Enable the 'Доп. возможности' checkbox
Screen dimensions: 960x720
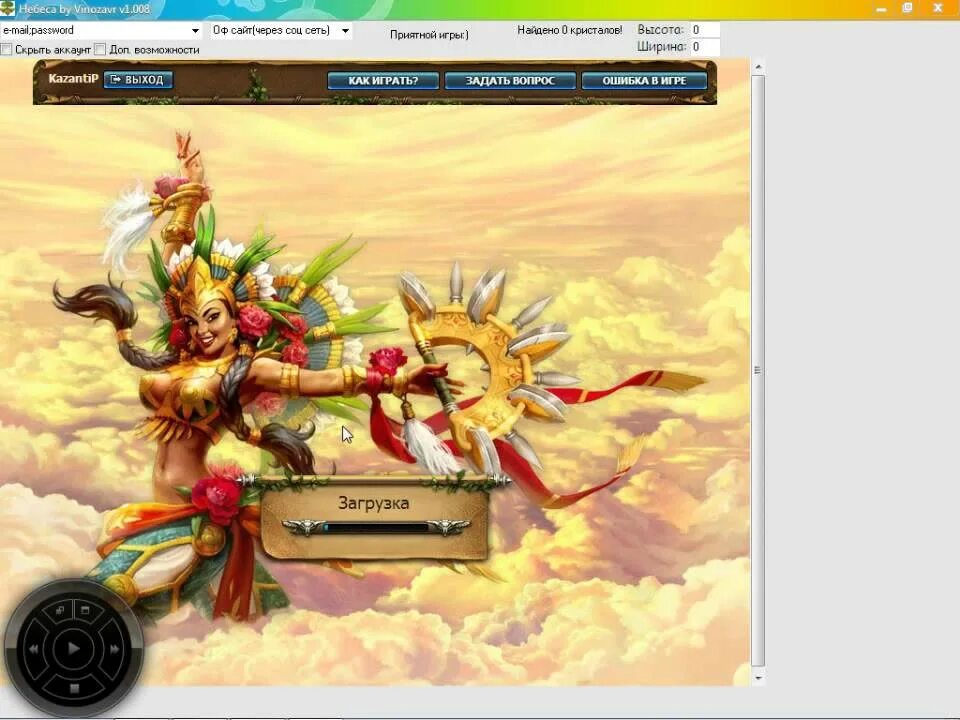pos(100,50)
